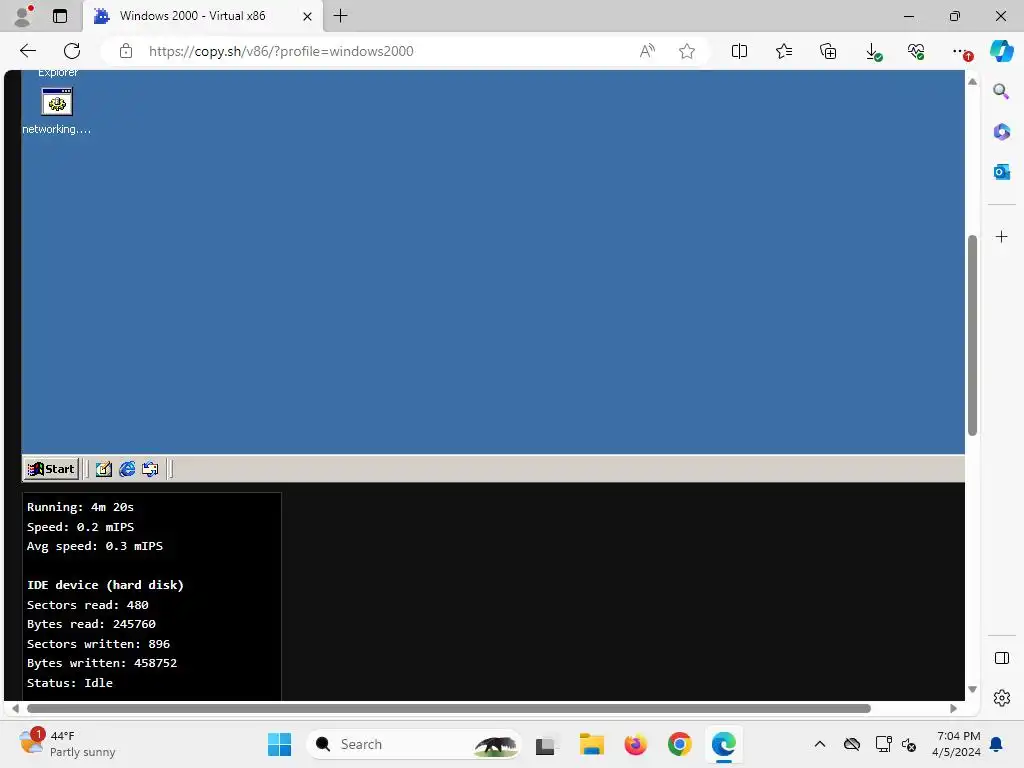Select the "Avg speed: 0.3 mIPS" line
Viewport: 1024px width, 768px height.
click(x=95, y=546)
